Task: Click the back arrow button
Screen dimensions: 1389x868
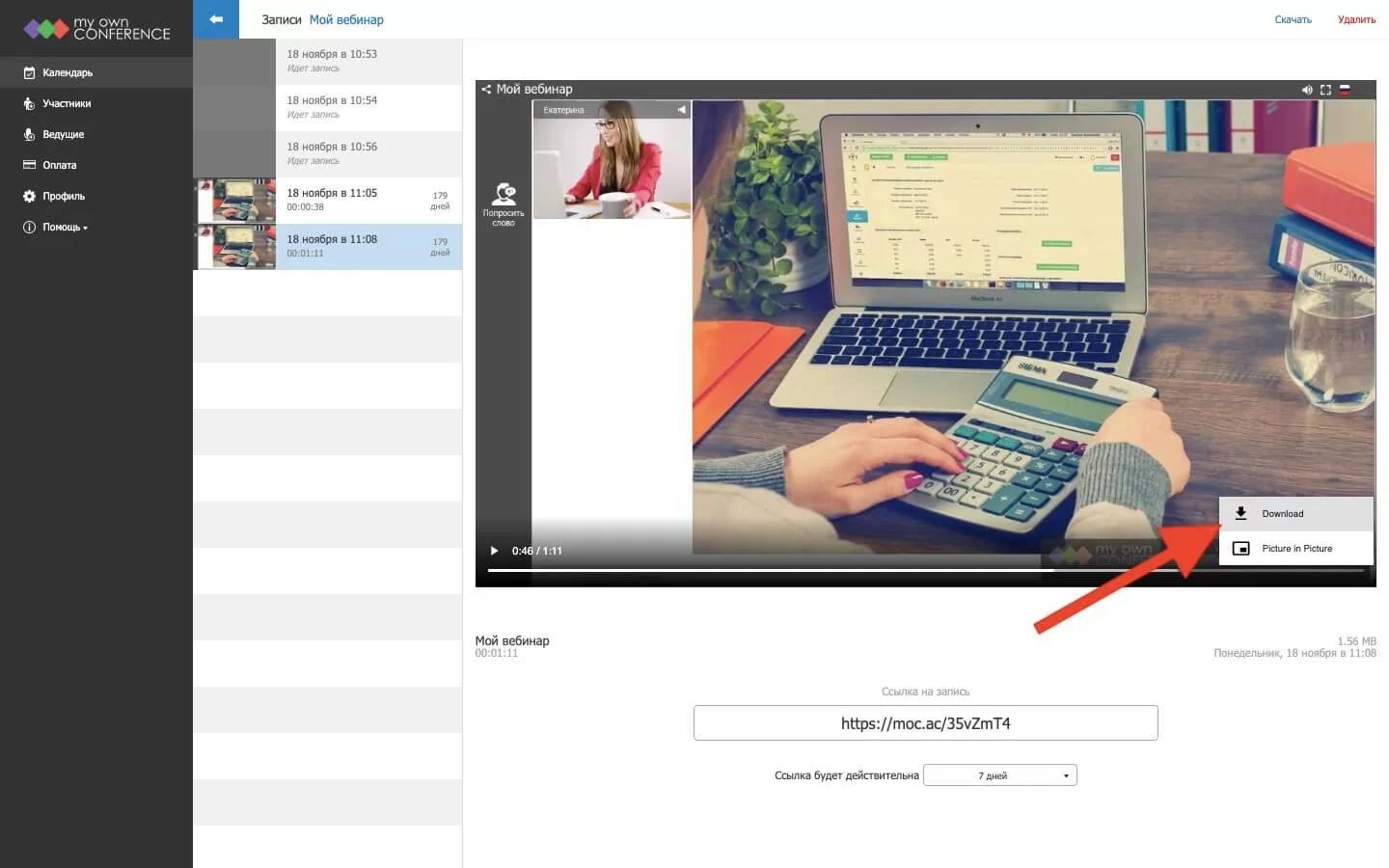Action: click(x=216, y=19)
